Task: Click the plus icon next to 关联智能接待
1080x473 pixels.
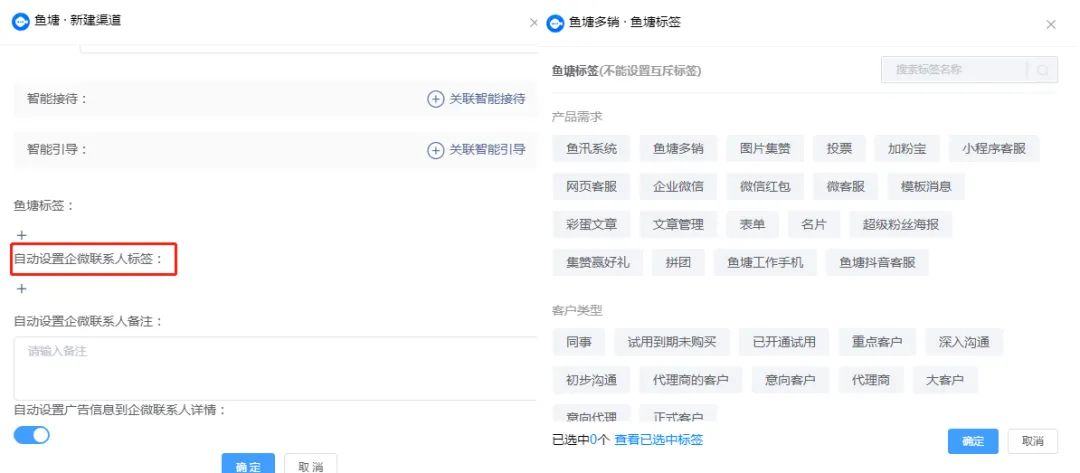Action: pos(435,99)
